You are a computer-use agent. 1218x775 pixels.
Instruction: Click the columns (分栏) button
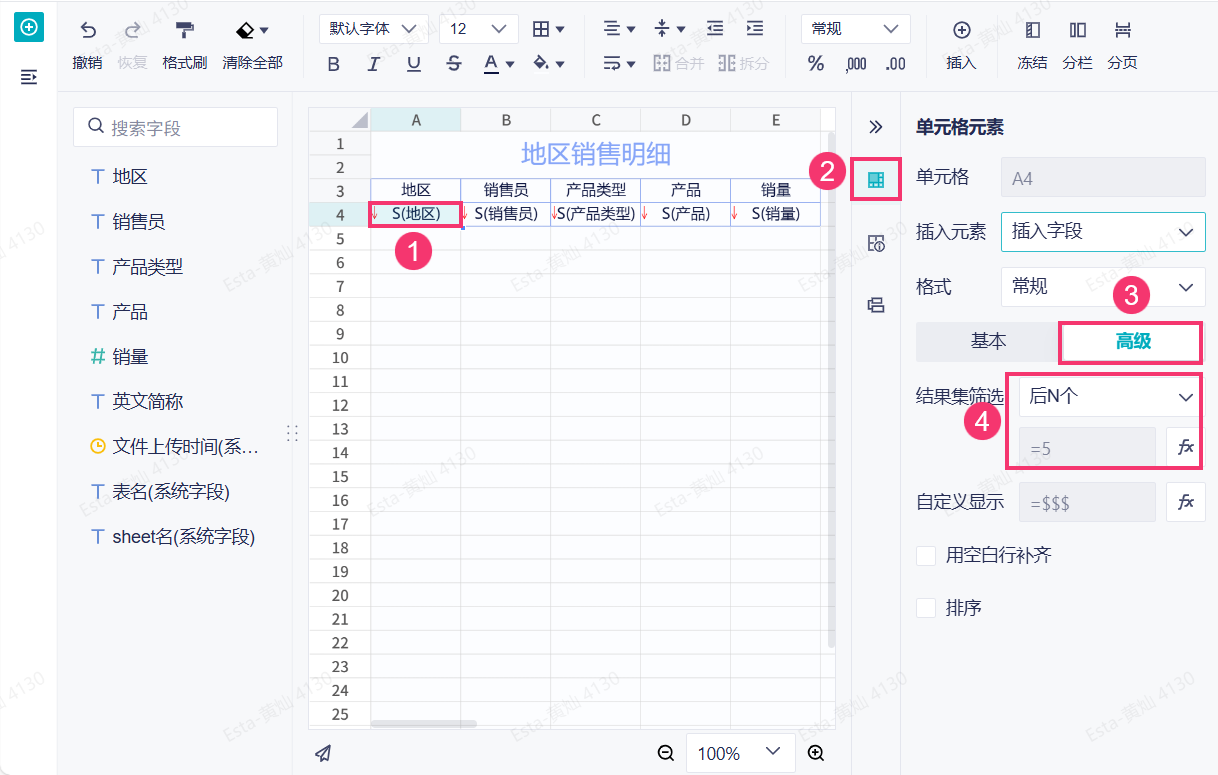click(x=1077, y=46)
